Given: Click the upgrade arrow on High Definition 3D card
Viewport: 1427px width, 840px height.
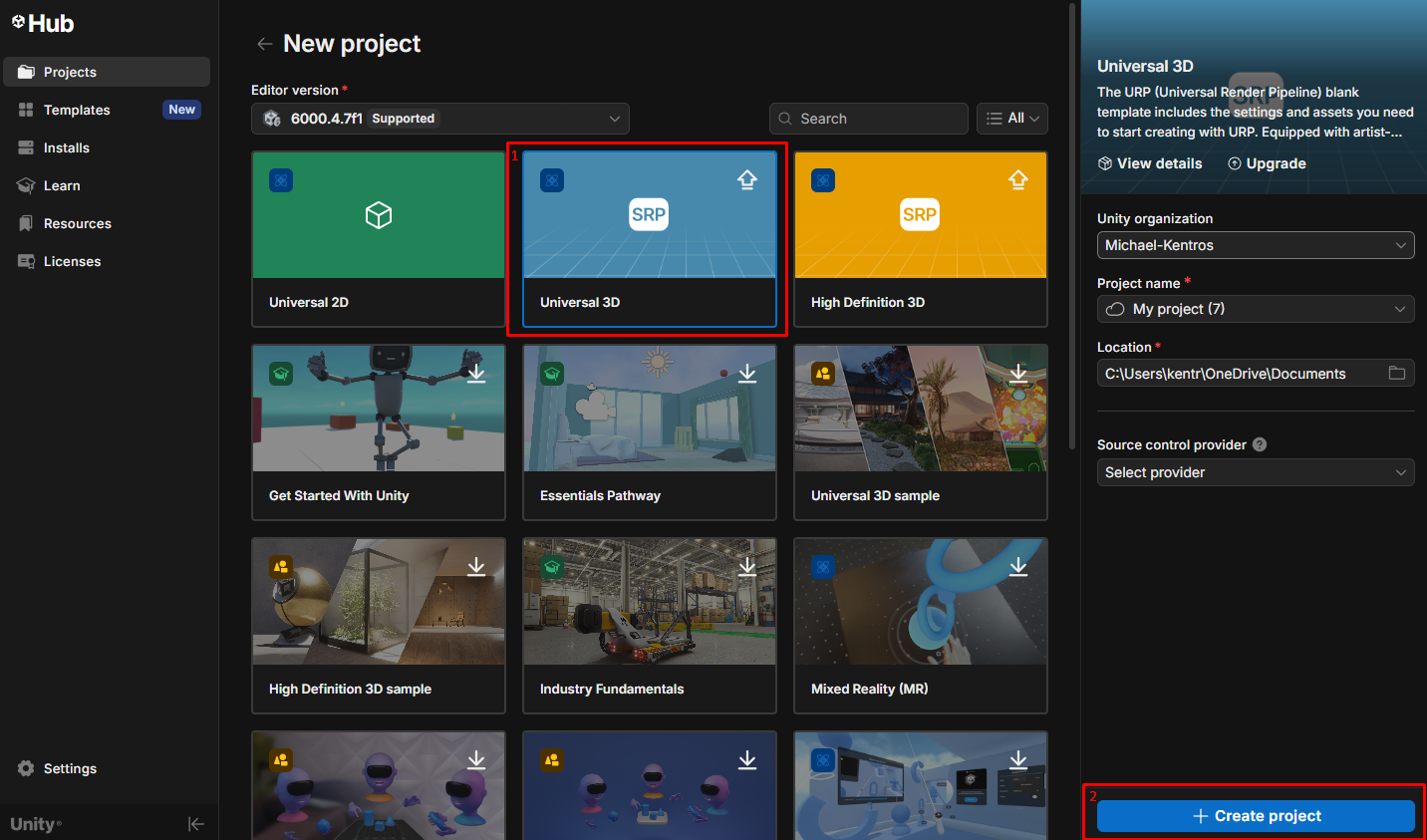Looking at the screenshot, I should (x=1018, y=179).
